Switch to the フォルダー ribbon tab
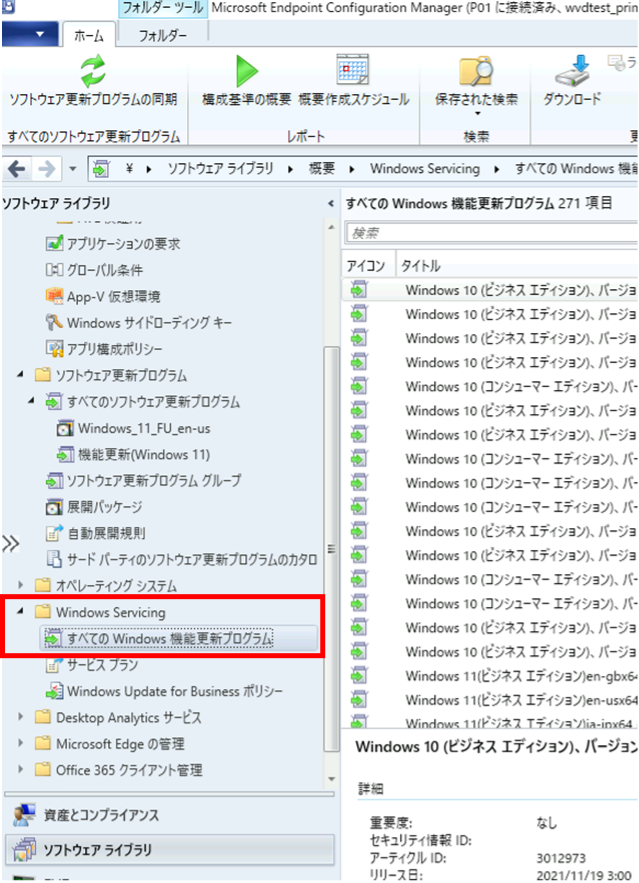 click(x=162, y=35)
